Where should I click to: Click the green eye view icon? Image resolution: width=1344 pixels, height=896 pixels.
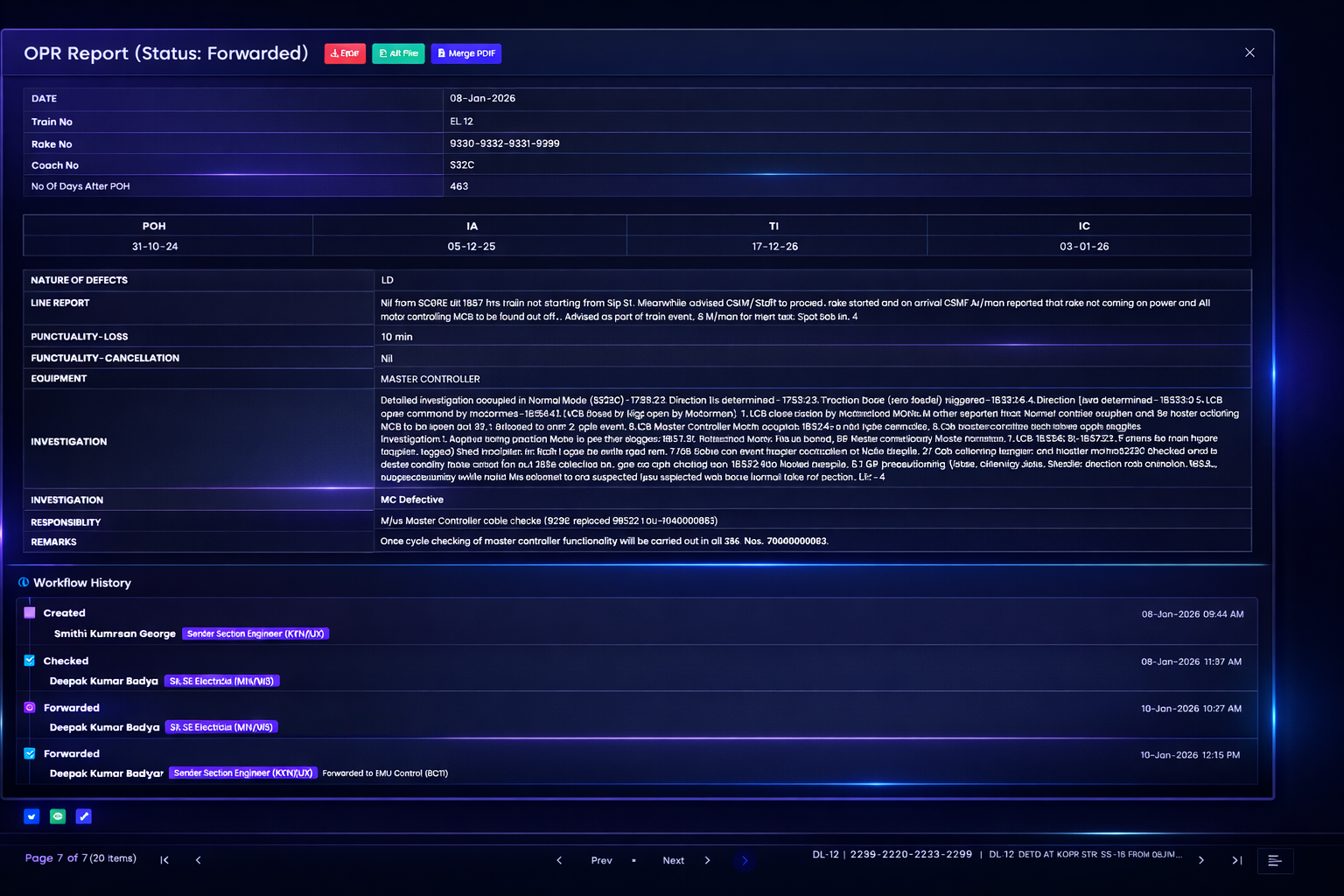(58, 816)
